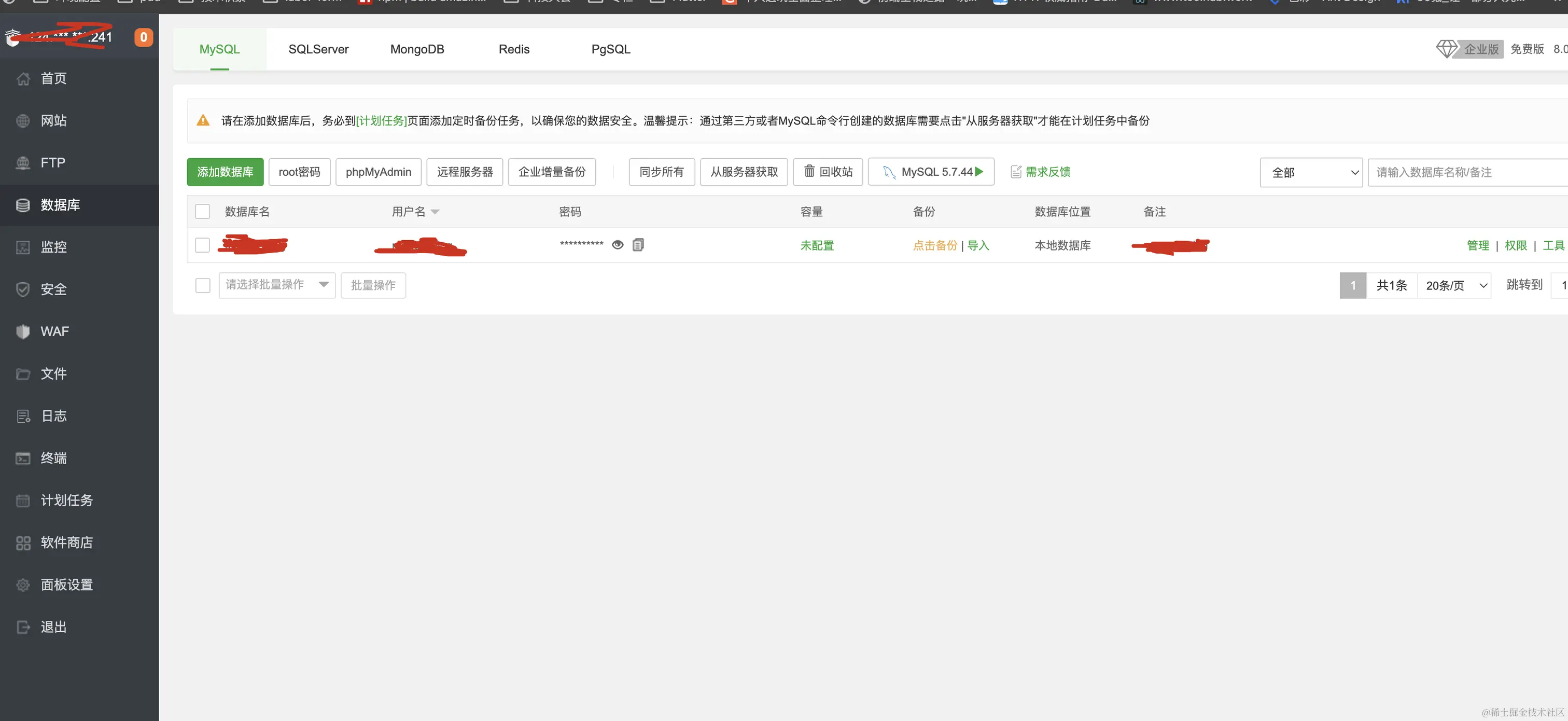Screen dimensions: 1568x721
Task: Click the logout icon in sidebar
Action: tap(23, 627)
